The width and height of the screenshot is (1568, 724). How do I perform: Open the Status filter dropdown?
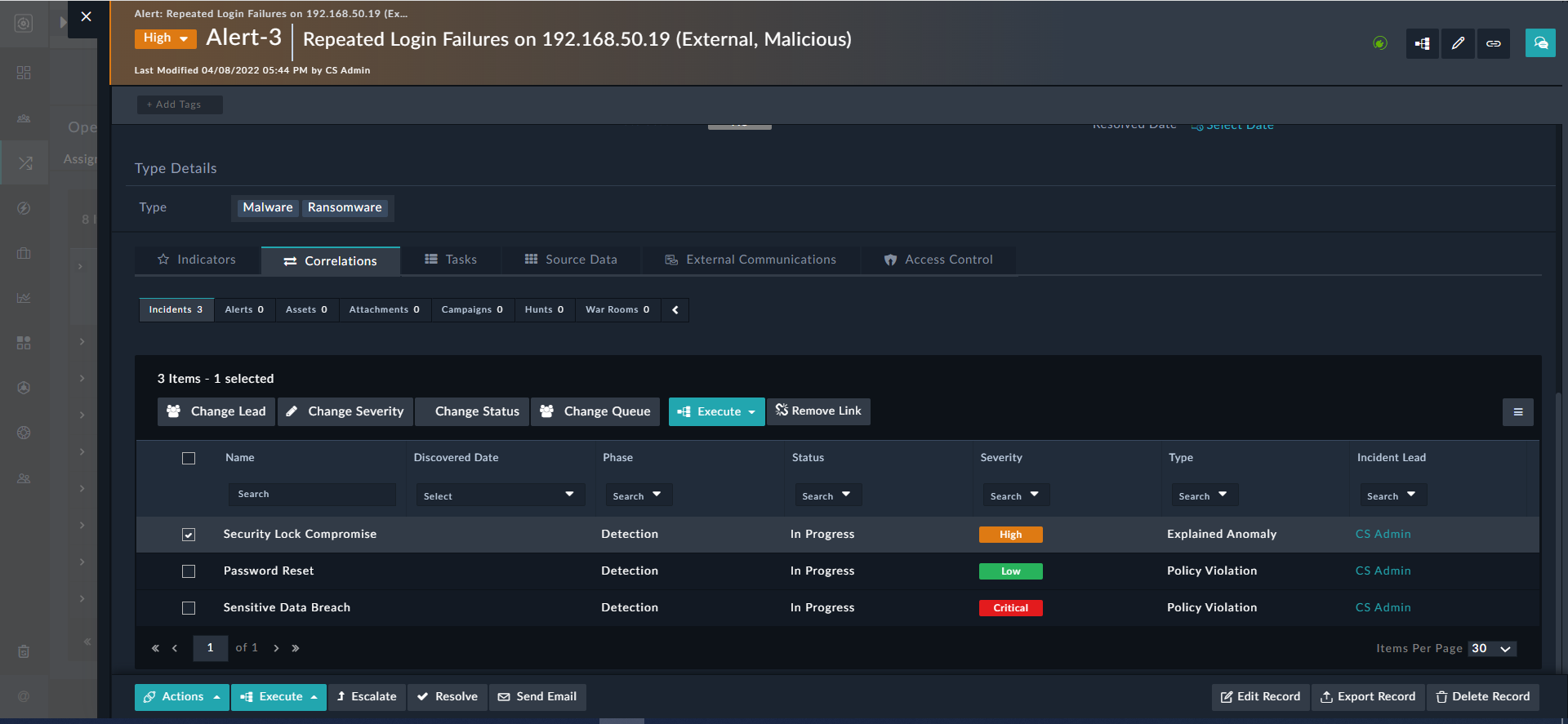(827, 495)
